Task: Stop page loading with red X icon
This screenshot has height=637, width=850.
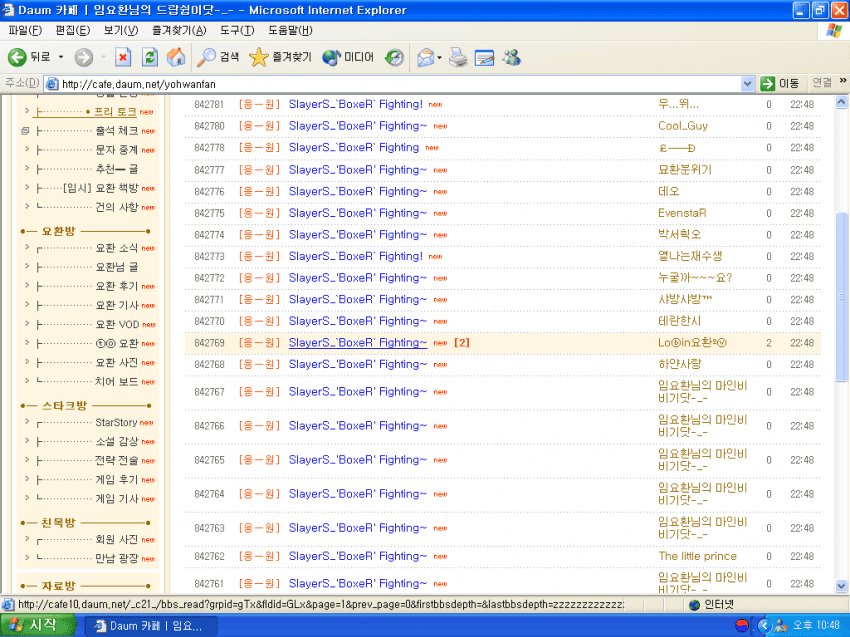Action: [123, 57]
